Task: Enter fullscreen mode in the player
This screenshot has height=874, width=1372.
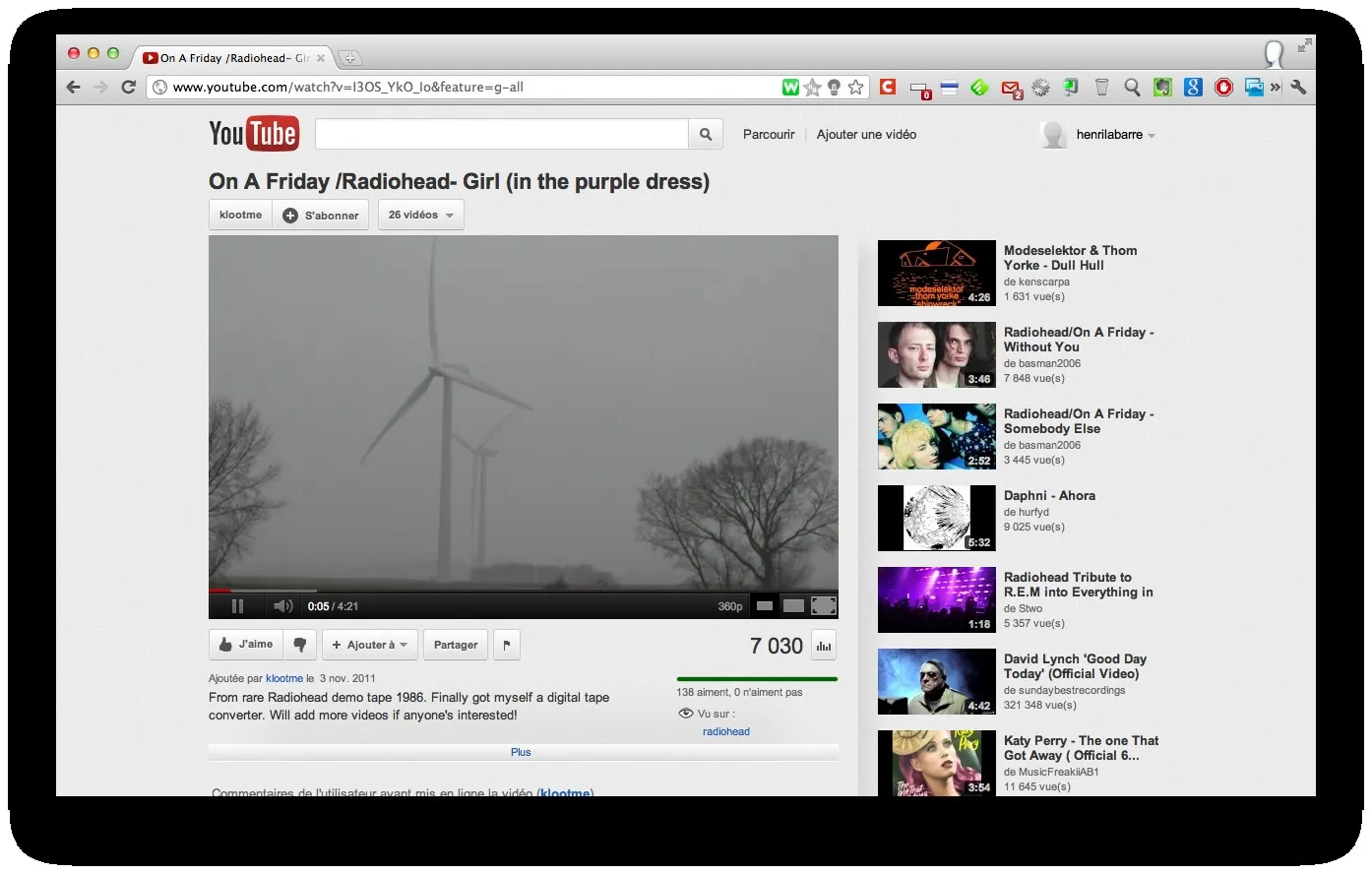Action: pos(824,606)
